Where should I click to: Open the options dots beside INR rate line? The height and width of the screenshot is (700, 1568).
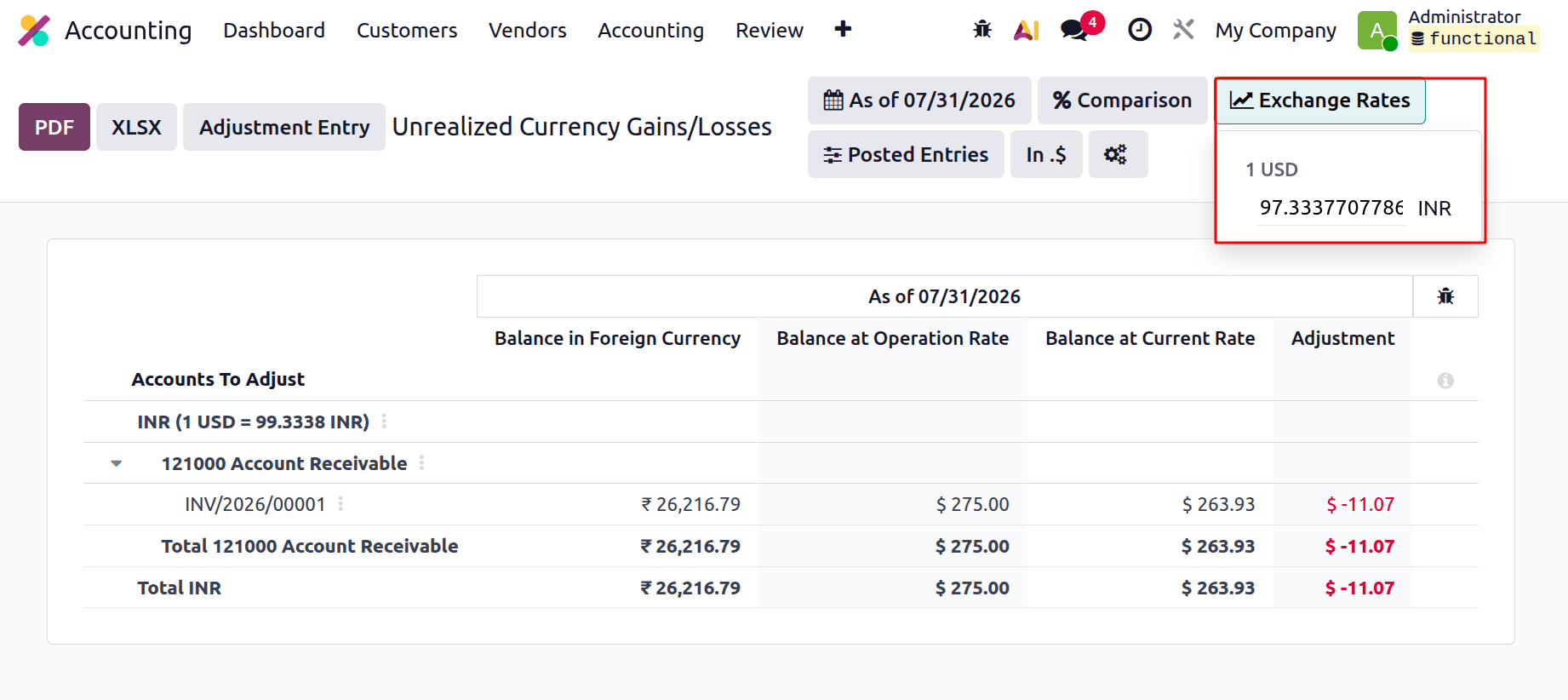384,422
